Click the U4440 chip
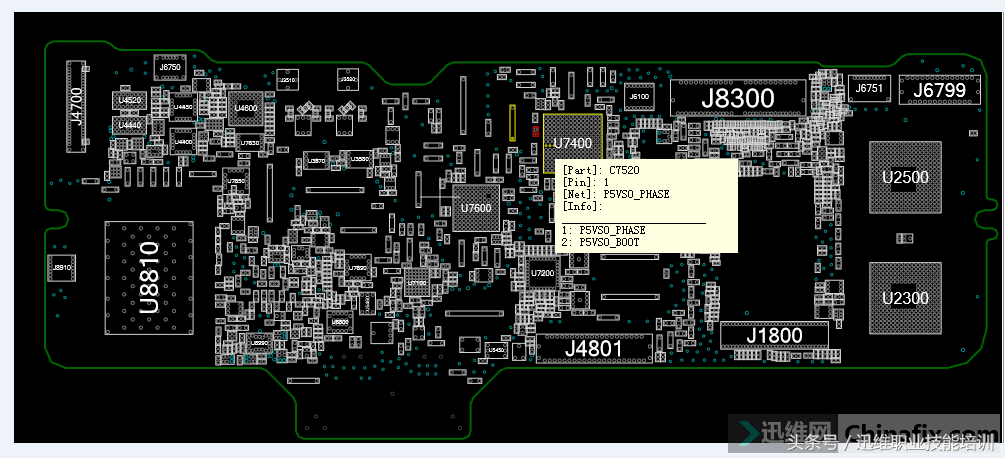 tap(129, 126)
